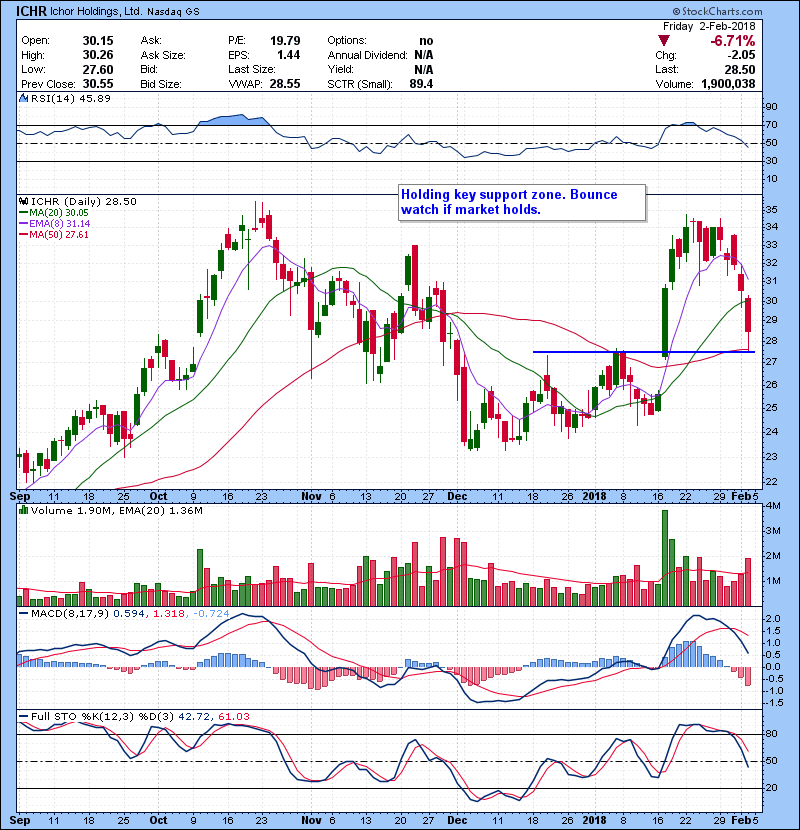This screenshot has height=830, width=800.
Task: Select the ICHR ticker symbol in header
Action: point(31,11)
